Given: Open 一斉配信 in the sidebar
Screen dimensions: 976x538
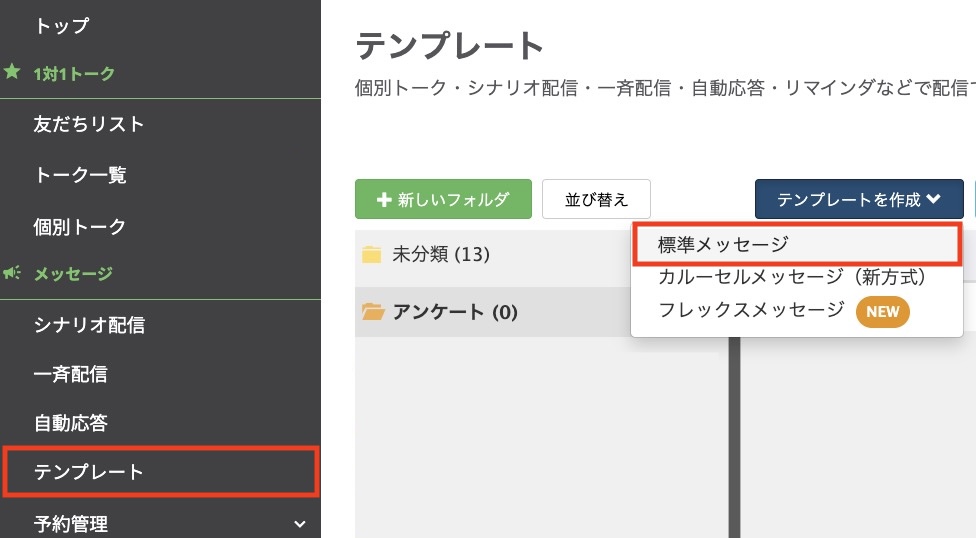Looking at the screenshot, I should (x=71, y=375).
